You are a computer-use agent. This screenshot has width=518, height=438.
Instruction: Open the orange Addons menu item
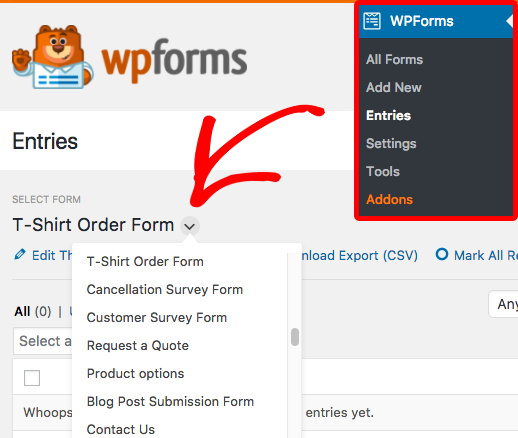[389, 200]
